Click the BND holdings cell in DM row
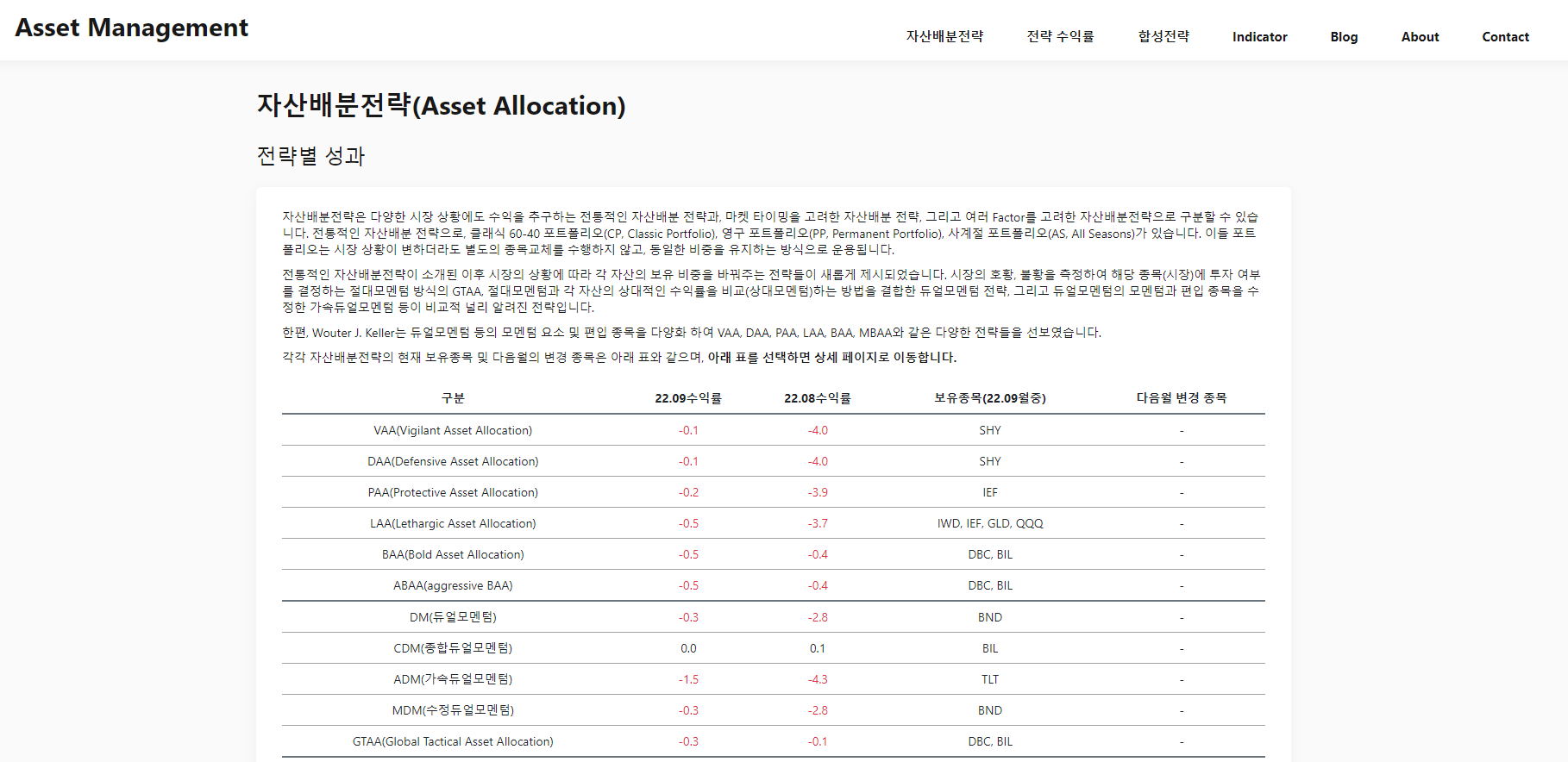This screenshot has width=1568, height=762. pyautogui.click(x=990, y=617)
